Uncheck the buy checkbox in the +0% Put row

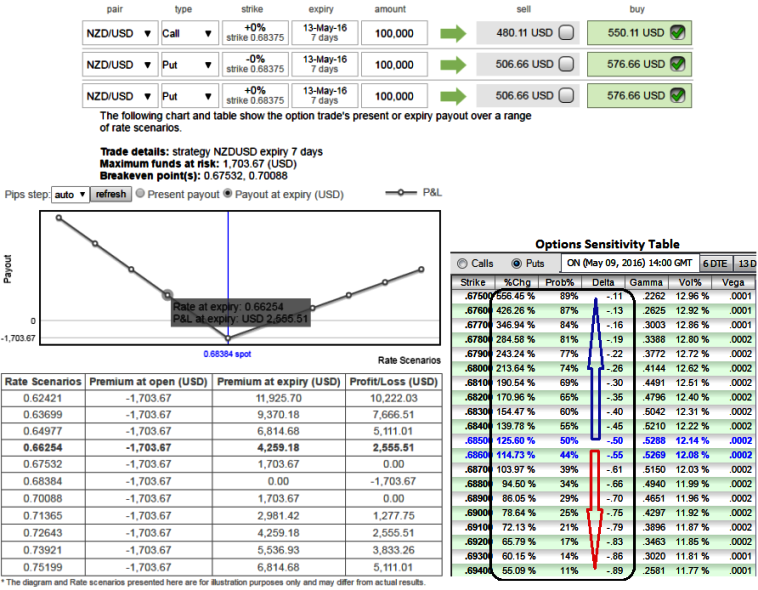click(x=678, y=96)
